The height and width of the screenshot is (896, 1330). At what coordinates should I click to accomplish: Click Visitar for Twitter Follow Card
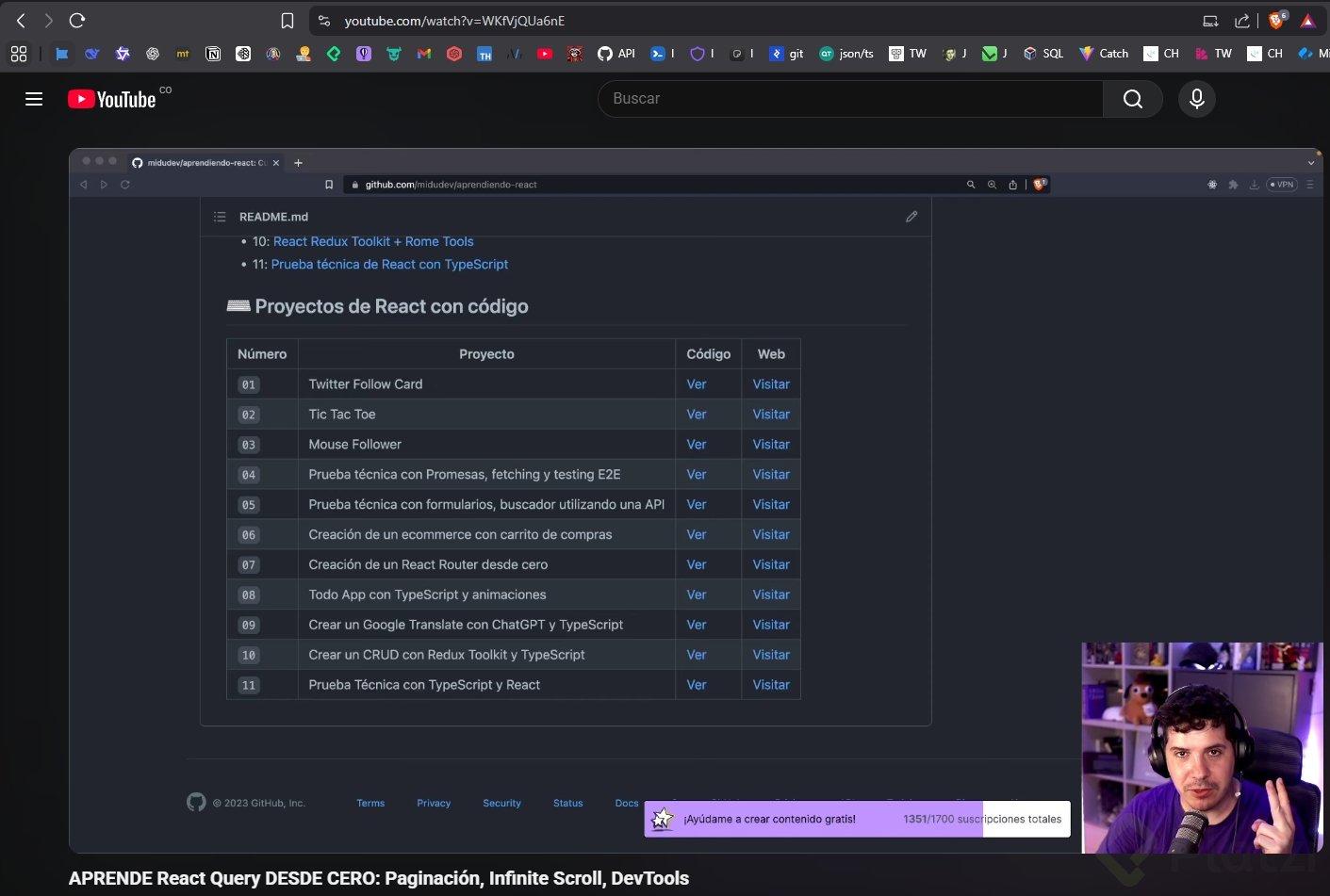(x=771, y=384)
